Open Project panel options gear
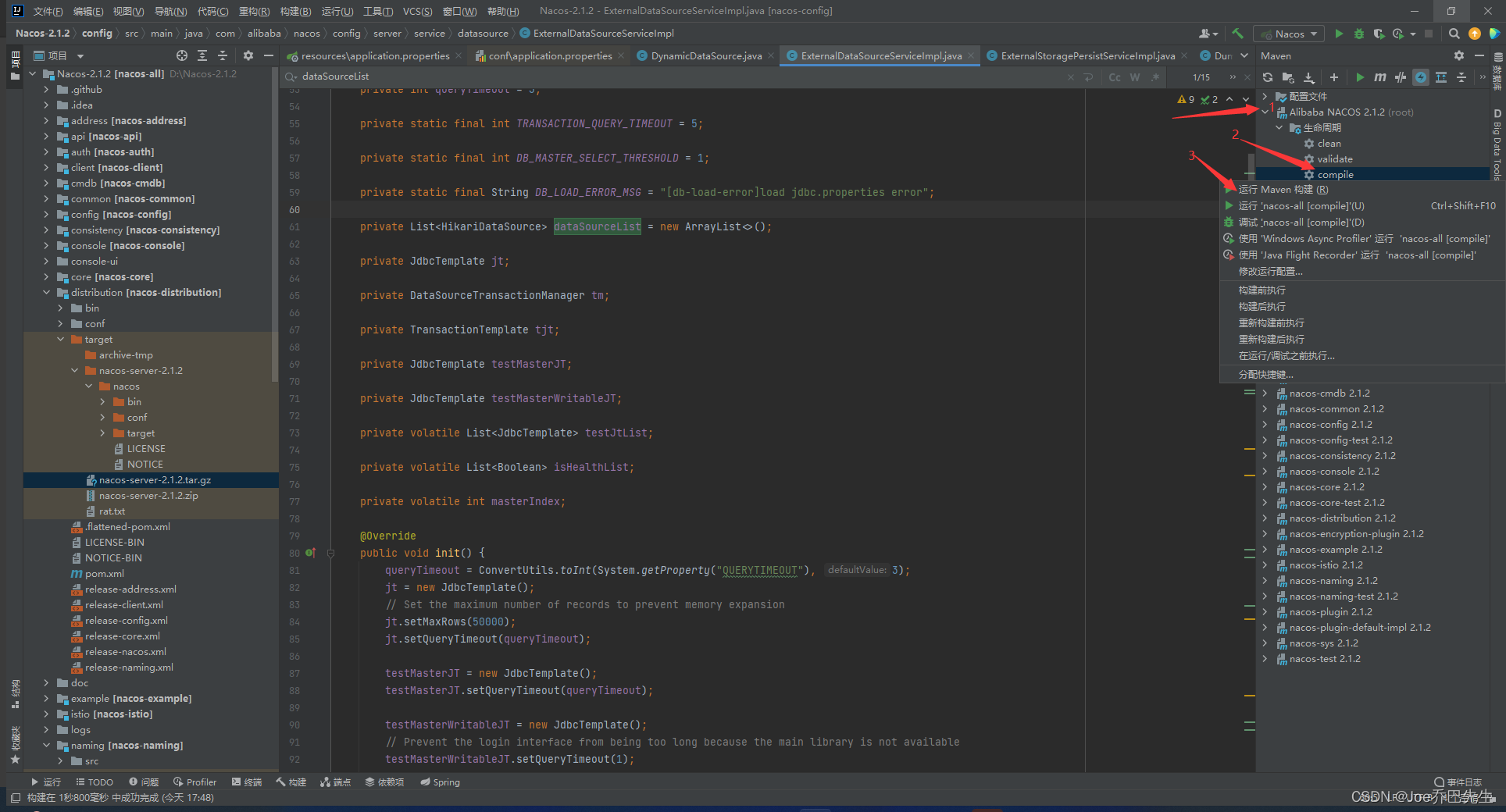 click(x=248, y=55)
